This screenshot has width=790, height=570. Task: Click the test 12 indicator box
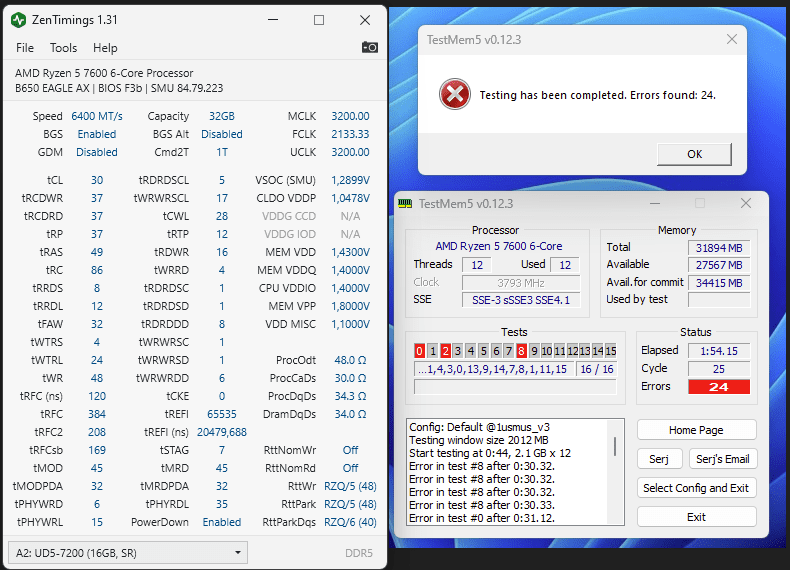572,351
